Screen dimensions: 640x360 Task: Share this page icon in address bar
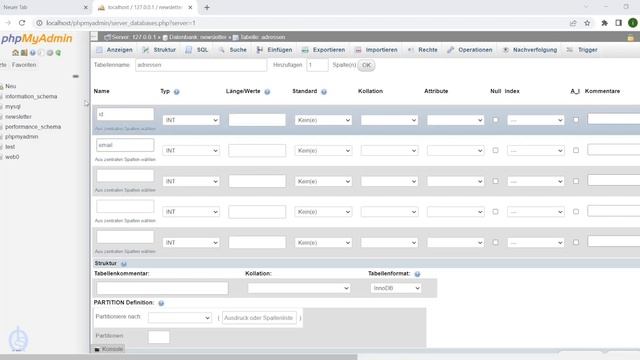pyautogui.click(x=573, y=23)
